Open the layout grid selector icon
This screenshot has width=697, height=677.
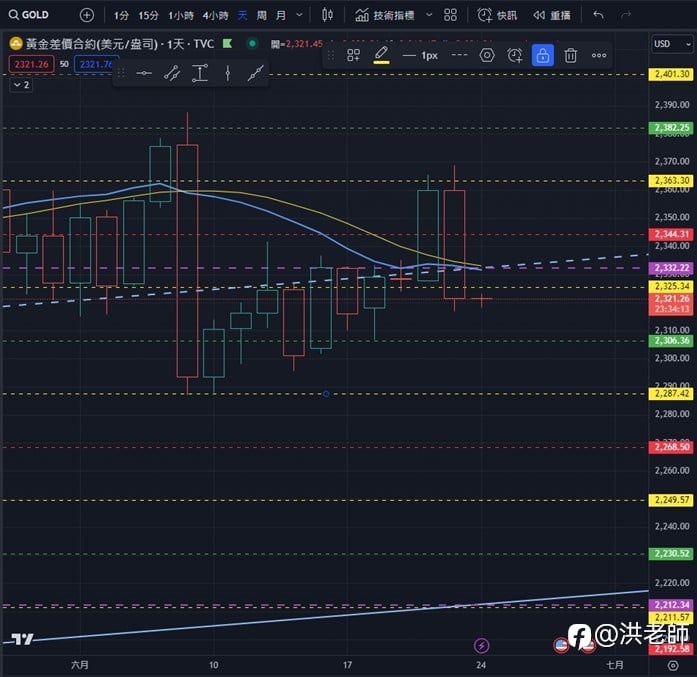pos(450,15)
